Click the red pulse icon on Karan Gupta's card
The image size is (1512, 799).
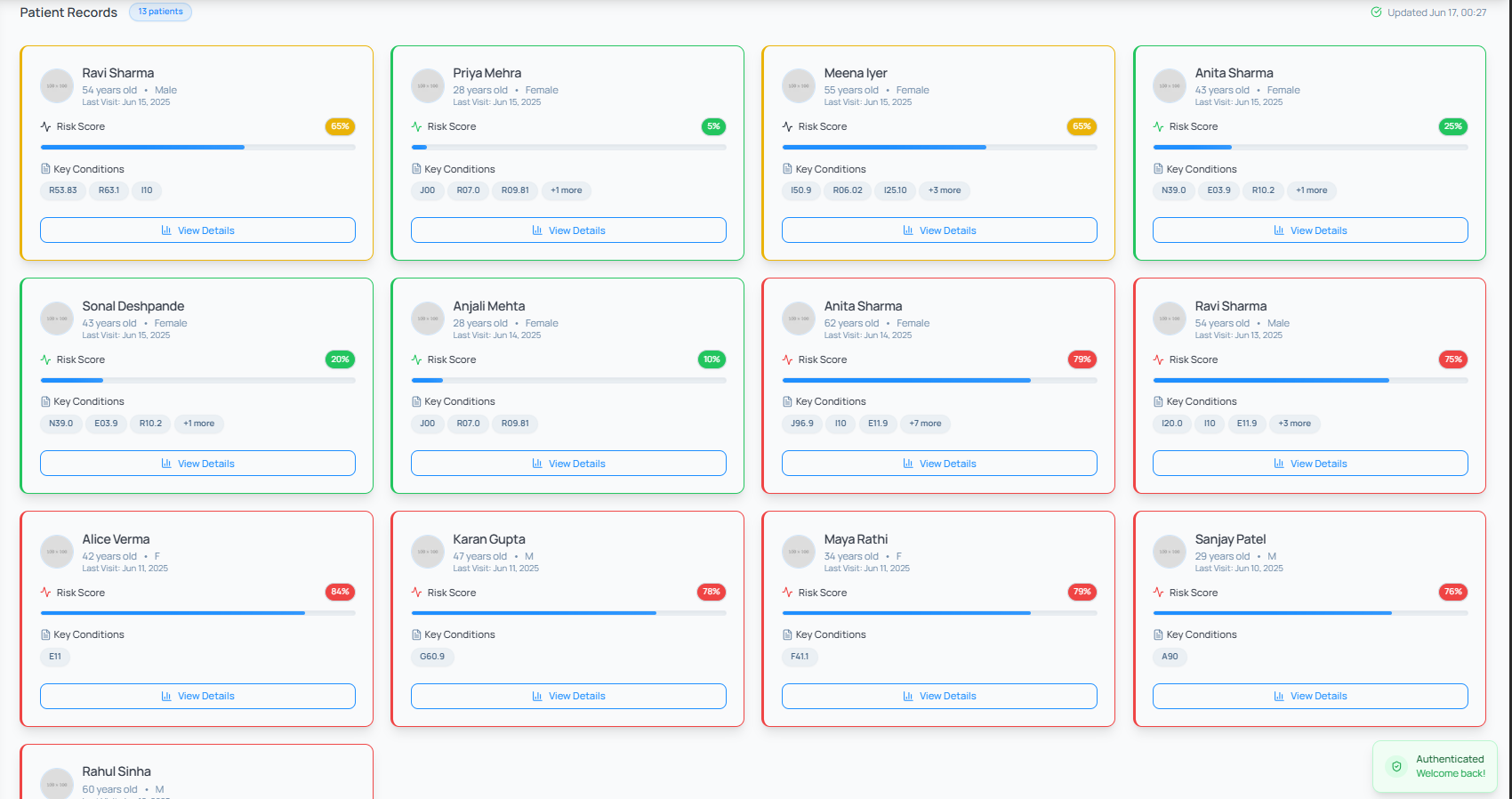point(416,593)
